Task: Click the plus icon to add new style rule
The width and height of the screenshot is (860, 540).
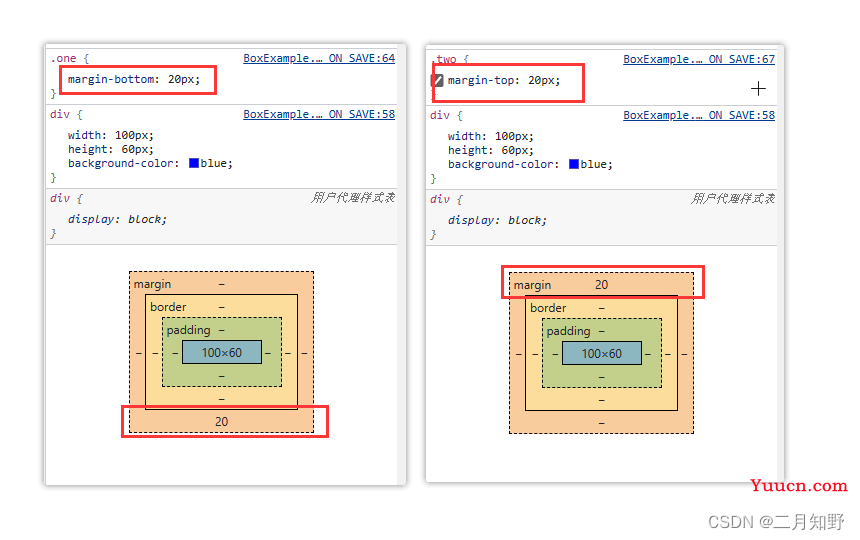Action: pos(758,88)
